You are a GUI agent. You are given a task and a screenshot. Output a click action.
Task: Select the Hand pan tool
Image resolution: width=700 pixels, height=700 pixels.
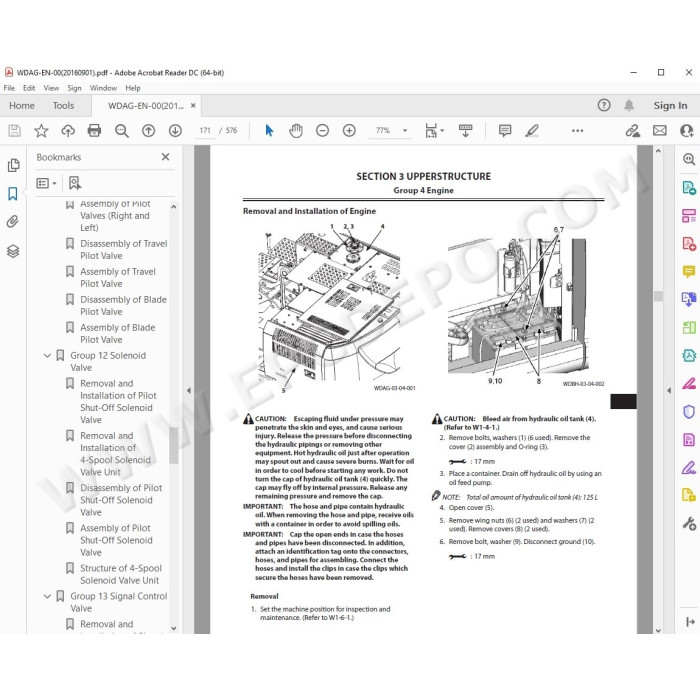point(296,130)
